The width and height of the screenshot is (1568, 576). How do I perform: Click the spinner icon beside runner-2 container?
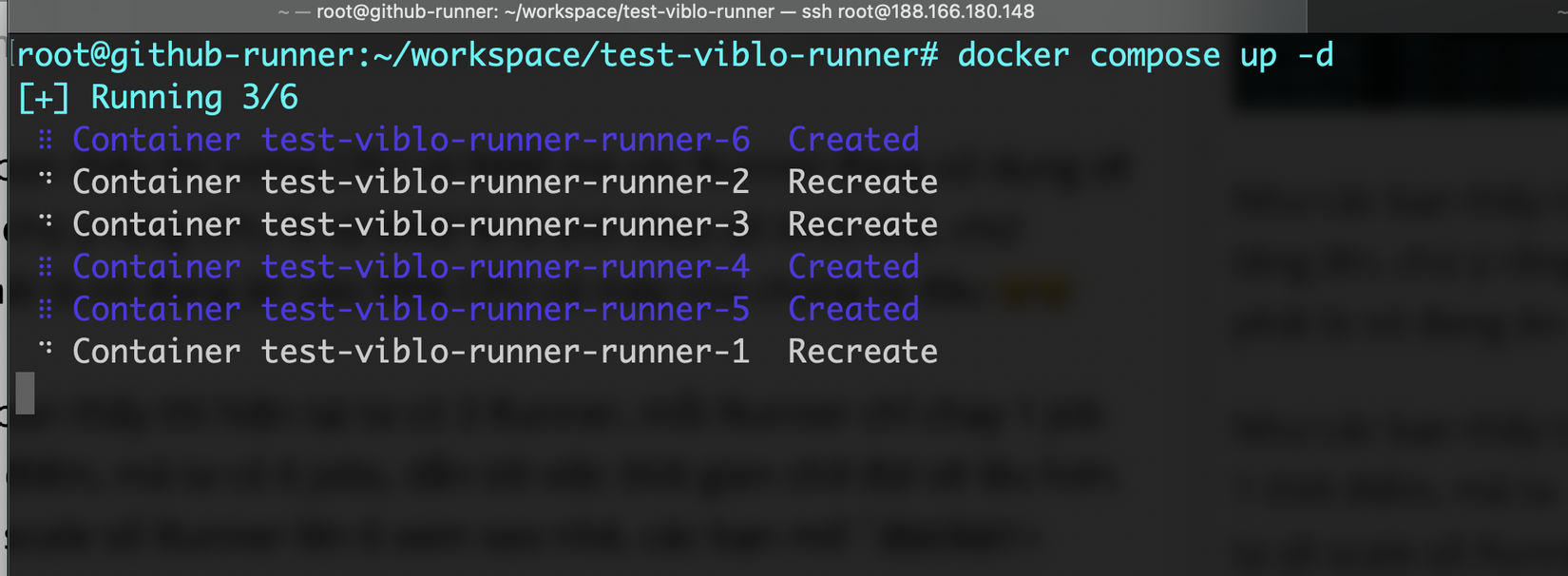click(x=45, y=178)
